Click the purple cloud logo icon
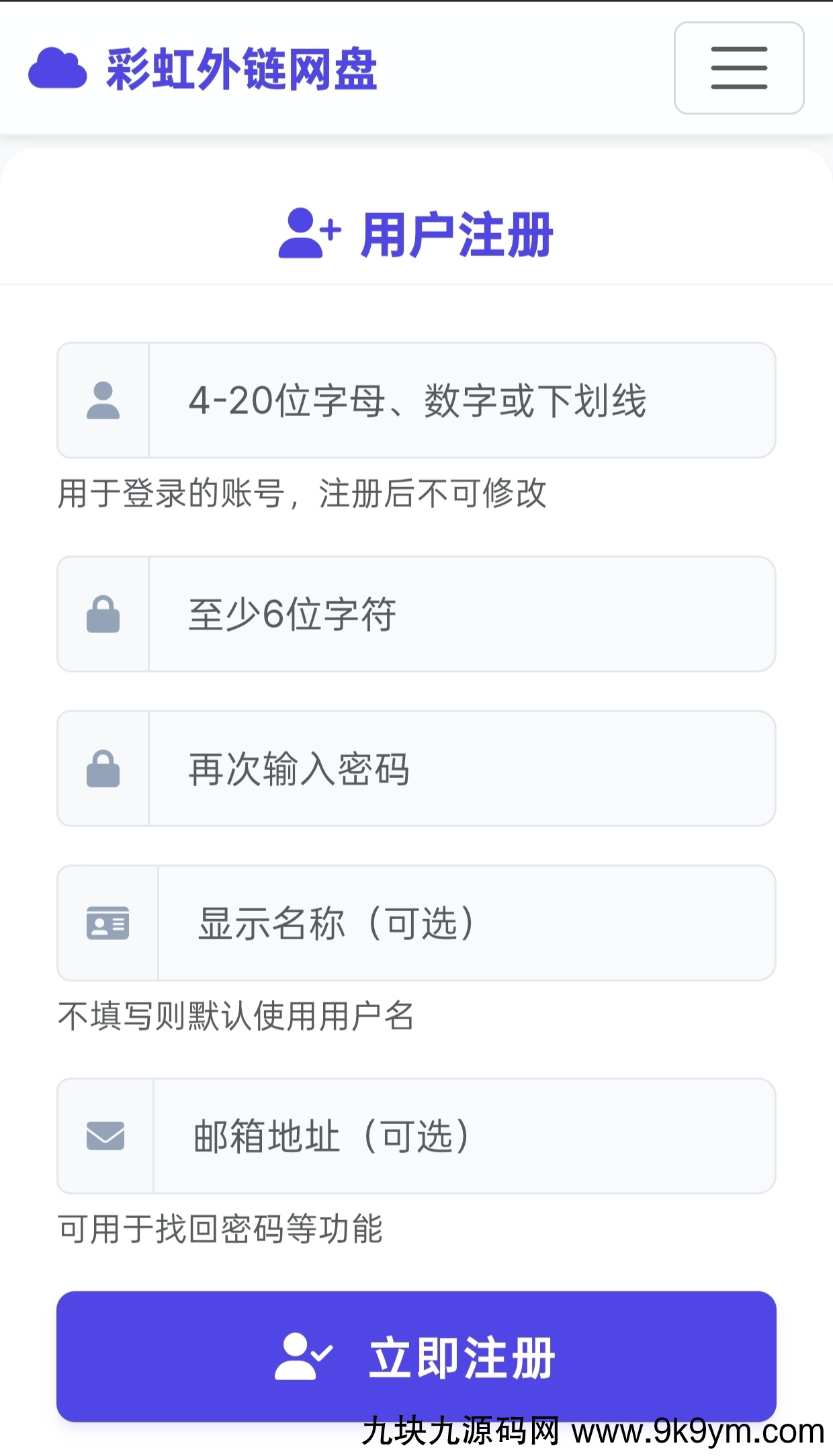Screen dimensions: 833x1456 [x=58, y=68]
